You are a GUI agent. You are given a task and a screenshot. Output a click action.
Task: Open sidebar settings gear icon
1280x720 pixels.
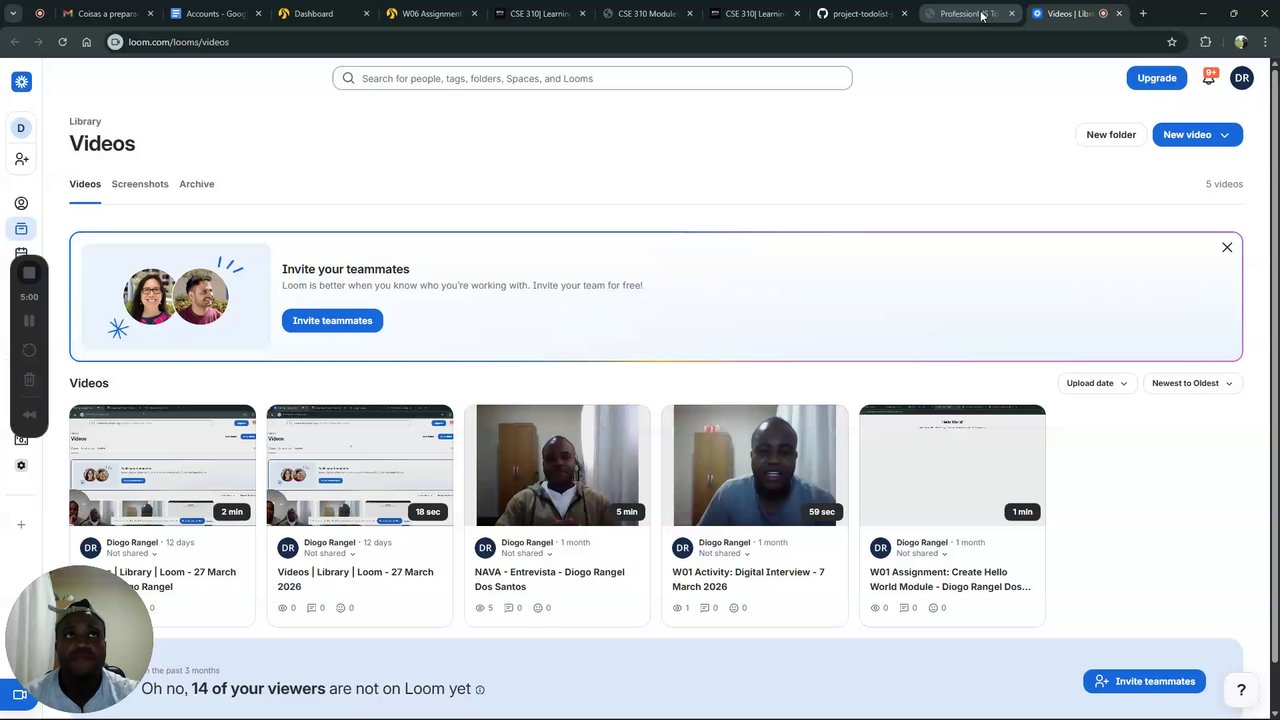pos(21,465)
